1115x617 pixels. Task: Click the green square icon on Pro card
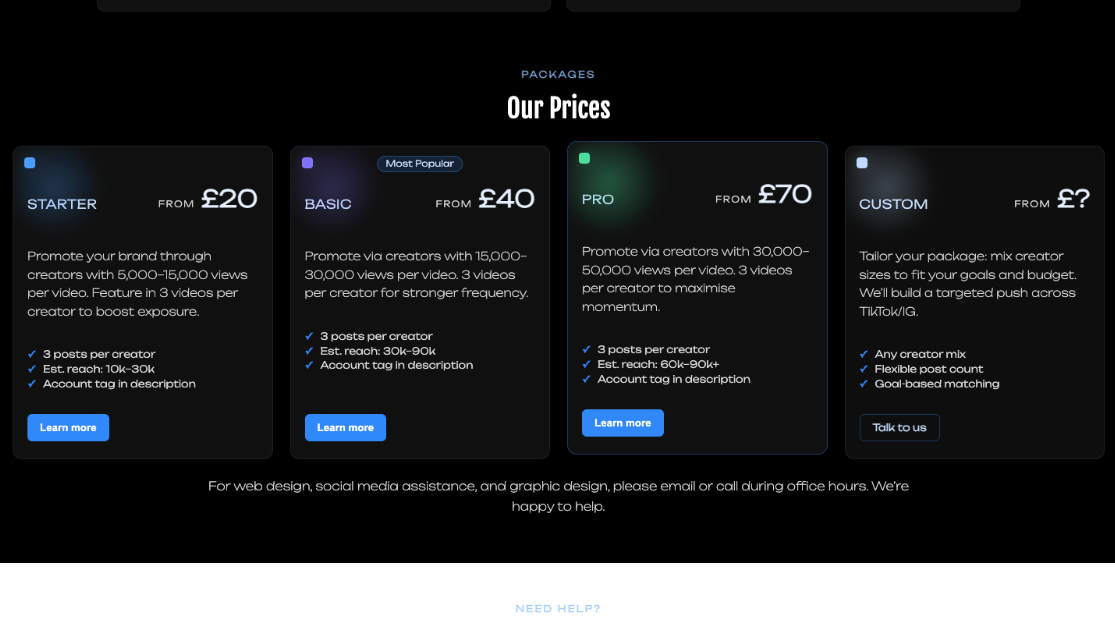tap(585, 158)
